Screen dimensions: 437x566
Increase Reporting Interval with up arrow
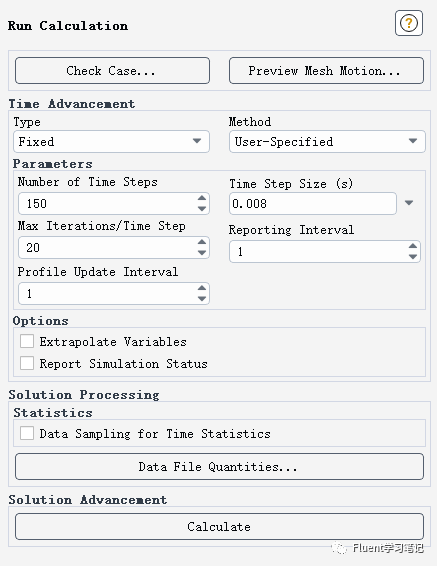point(412,246)
